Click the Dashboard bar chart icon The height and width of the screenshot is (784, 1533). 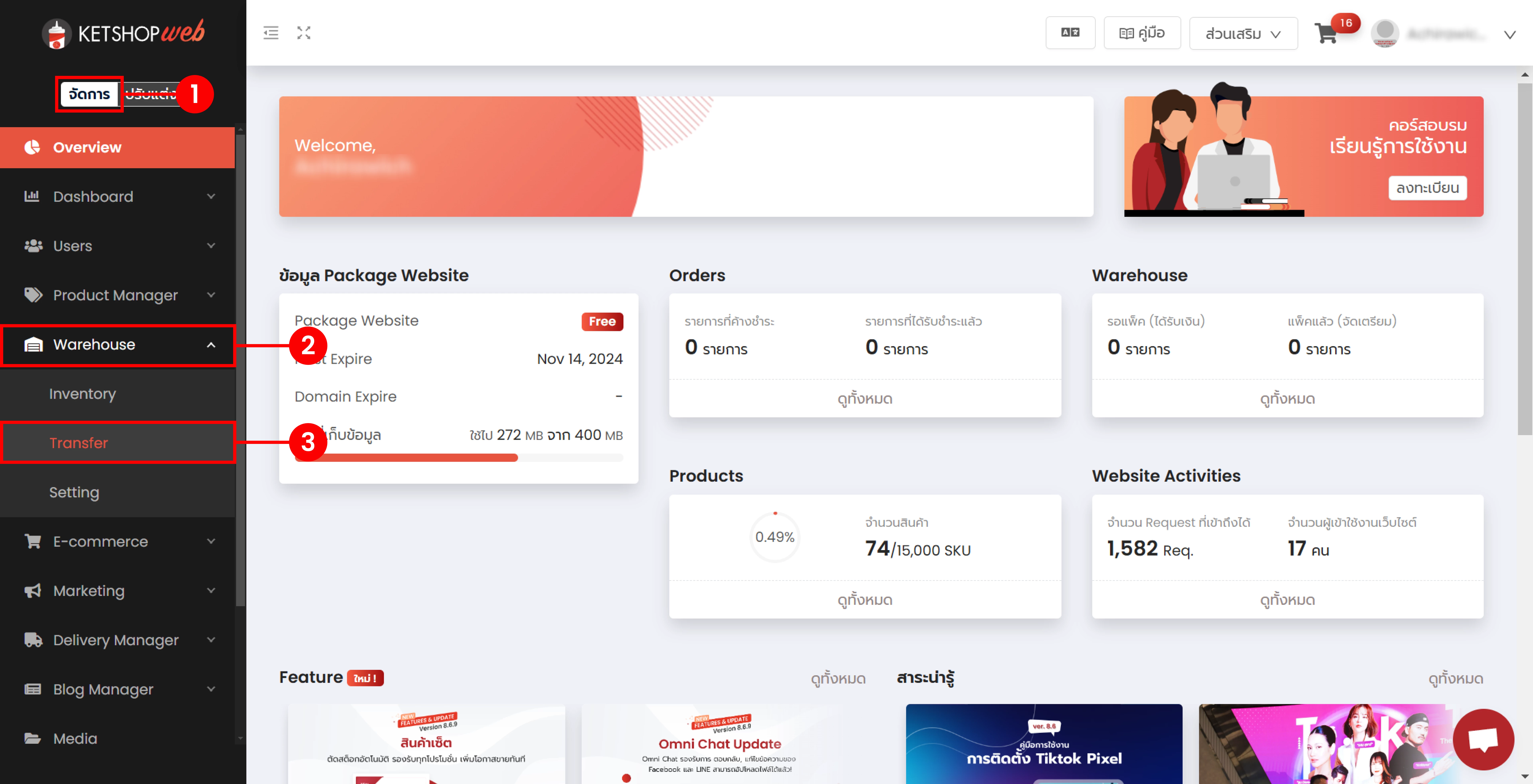pos(32,196)
